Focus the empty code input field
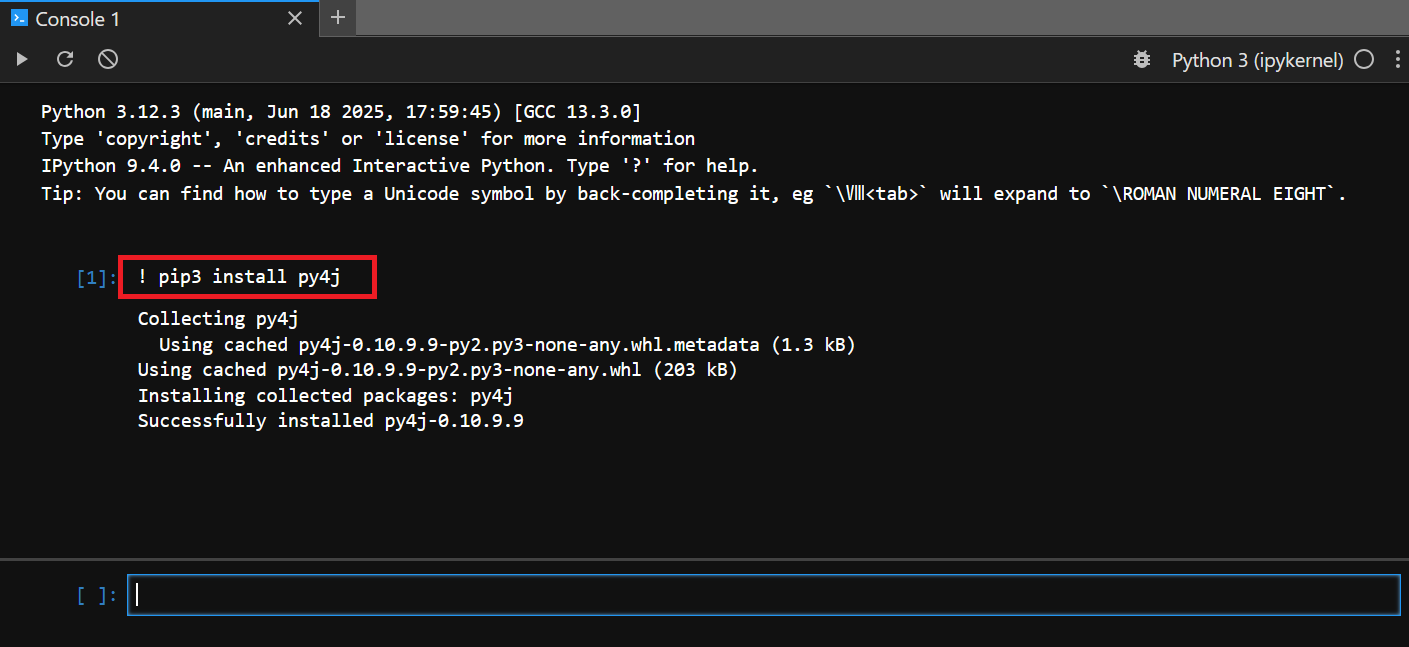The width and height of the screenshot is (1409, 647). tap(764, 595)
